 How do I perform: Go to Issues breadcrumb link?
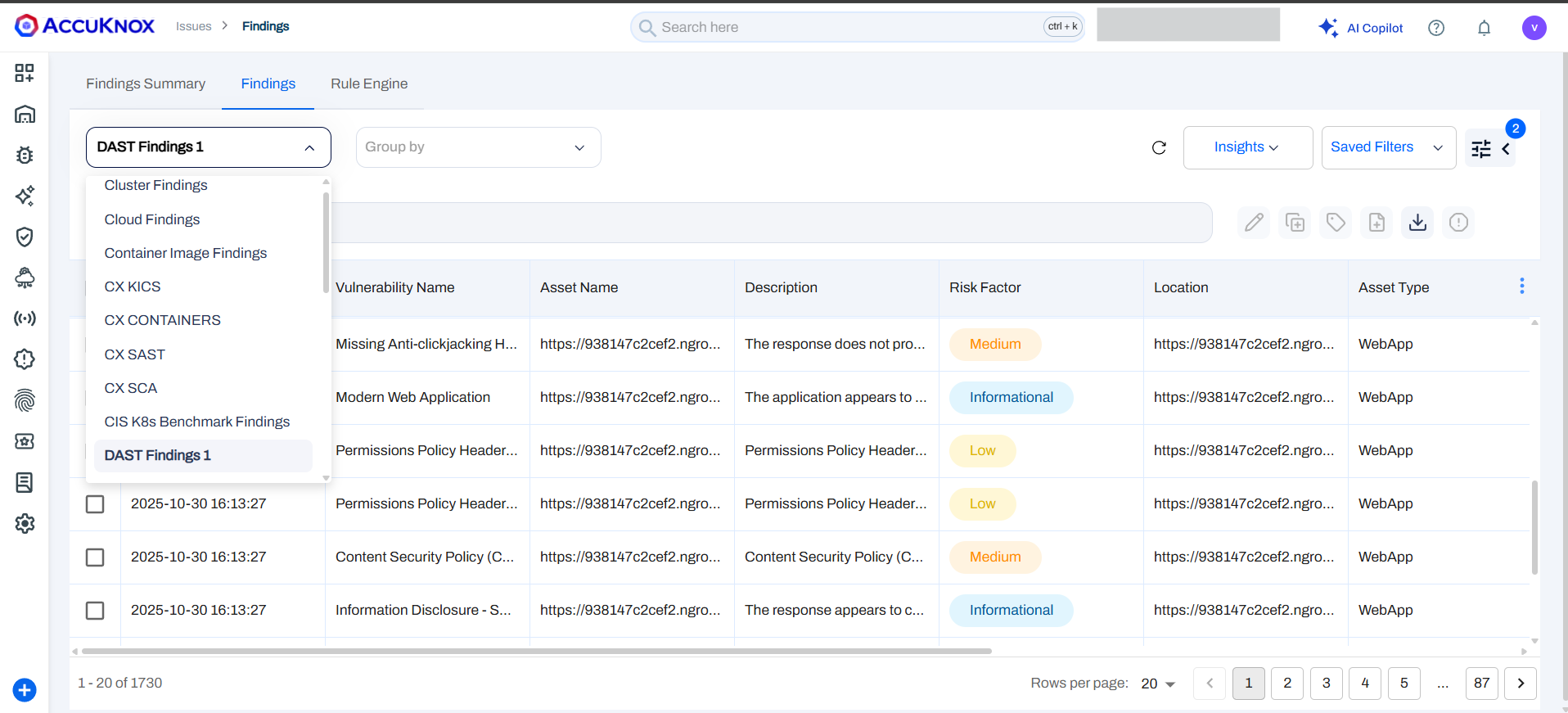coord(193,26)
